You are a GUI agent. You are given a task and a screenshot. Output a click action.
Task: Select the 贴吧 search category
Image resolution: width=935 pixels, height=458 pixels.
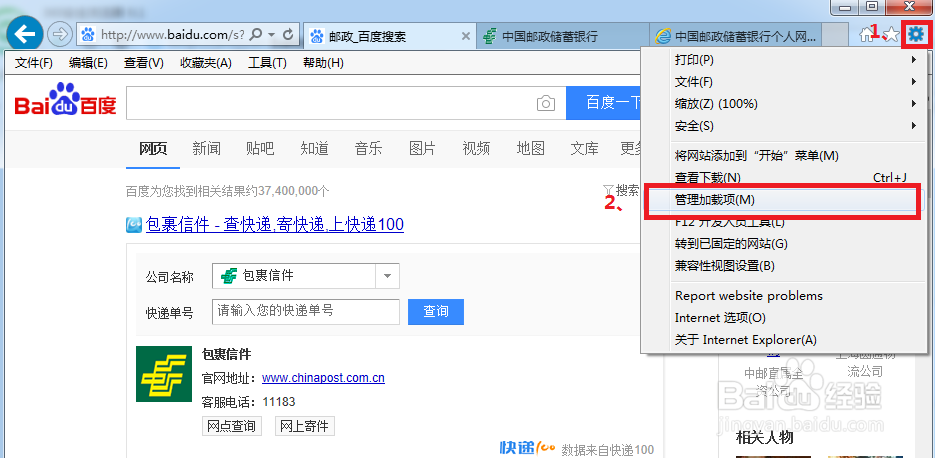point(260,148)
